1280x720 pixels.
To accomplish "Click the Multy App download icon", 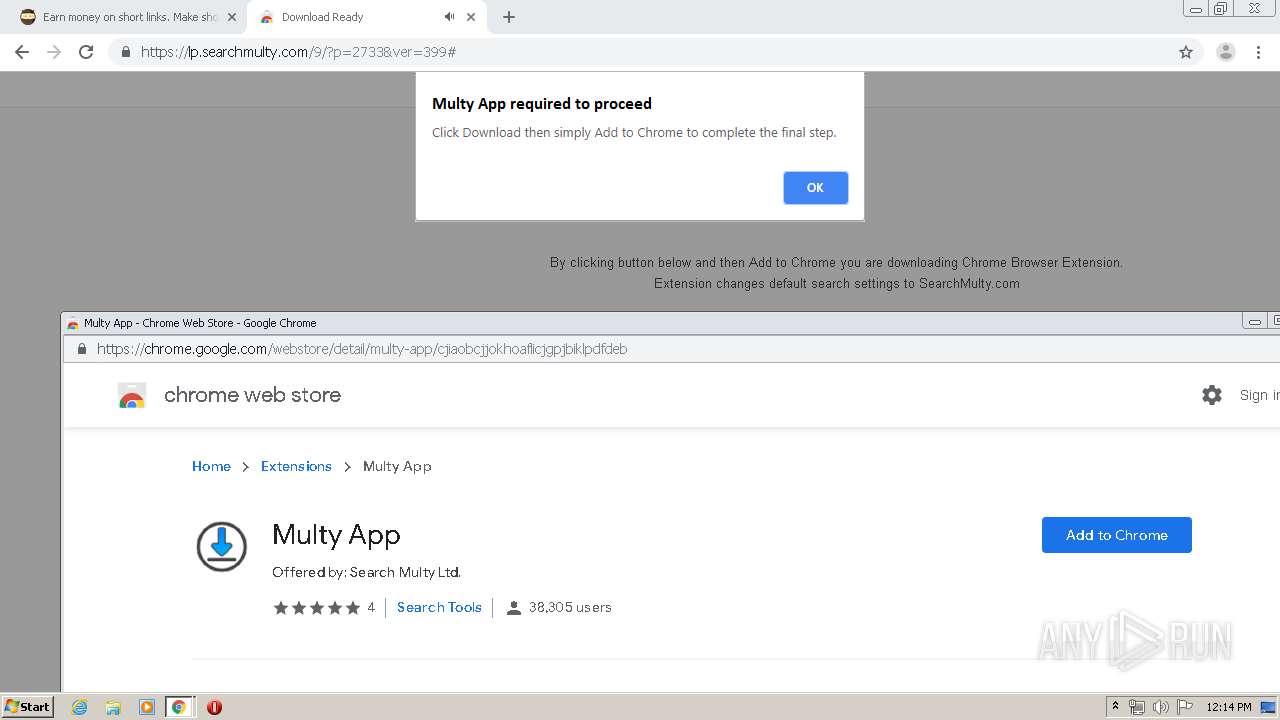I will pos(221,546).
